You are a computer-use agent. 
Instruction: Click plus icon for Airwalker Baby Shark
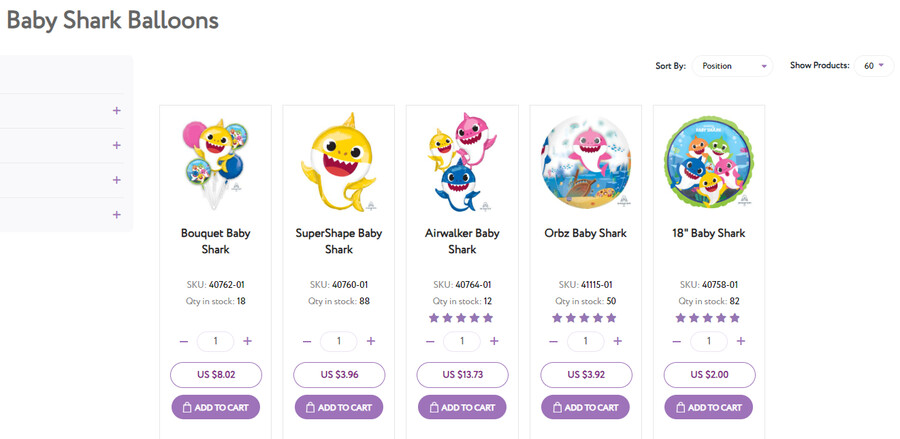[x=494, y=341]
